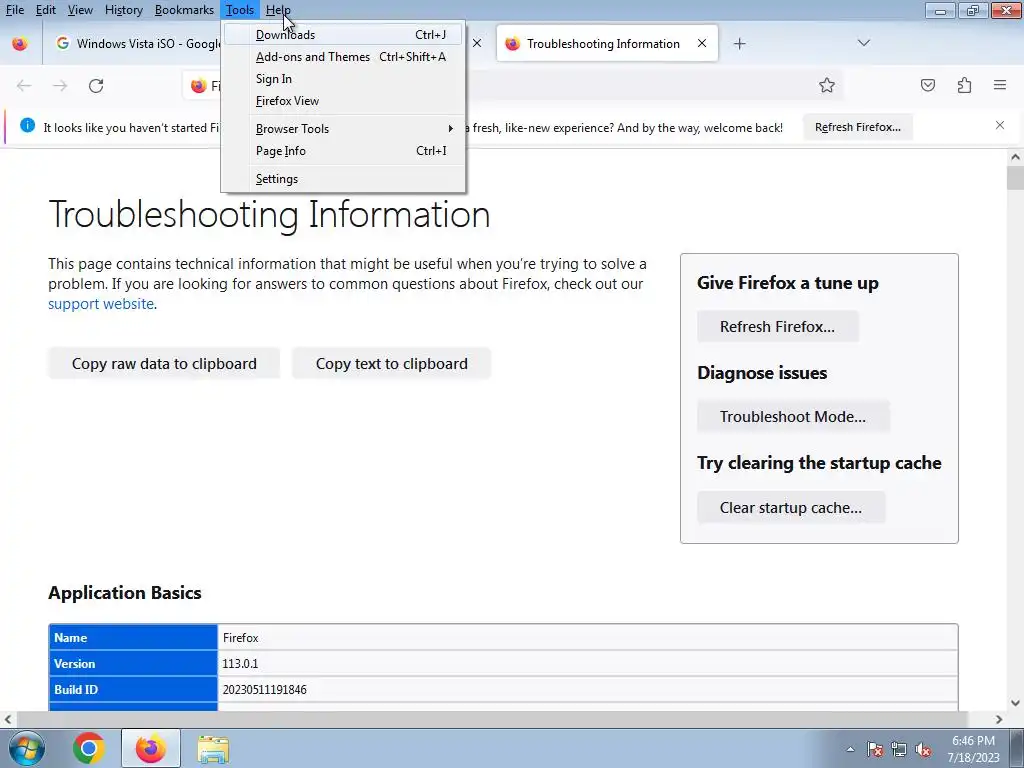Click the Build ID value 20230511191846
The height and width of the screenshot is (768, 1024).
264,690
